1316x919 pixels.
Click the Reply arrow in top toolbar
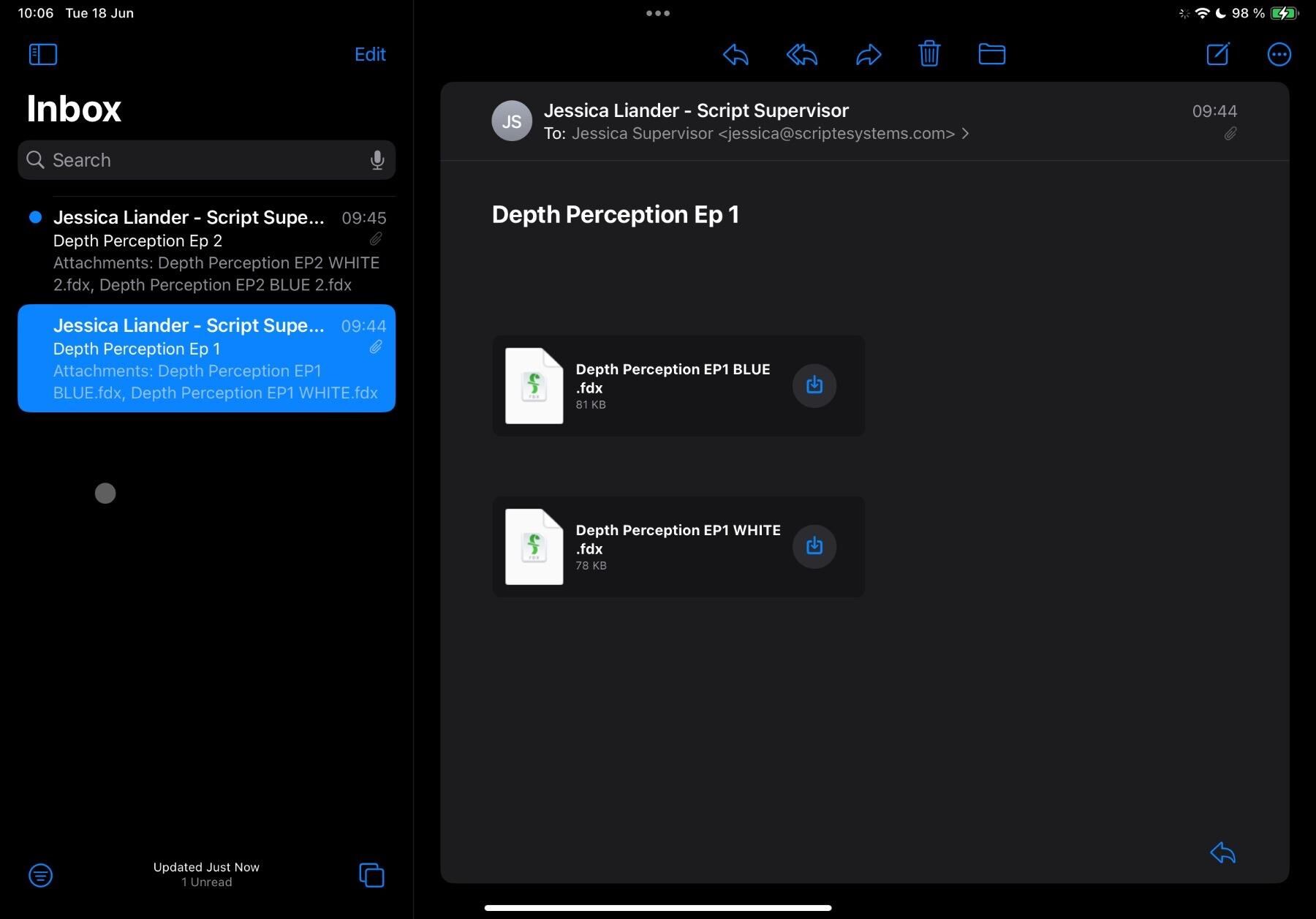tap(735, 54)
